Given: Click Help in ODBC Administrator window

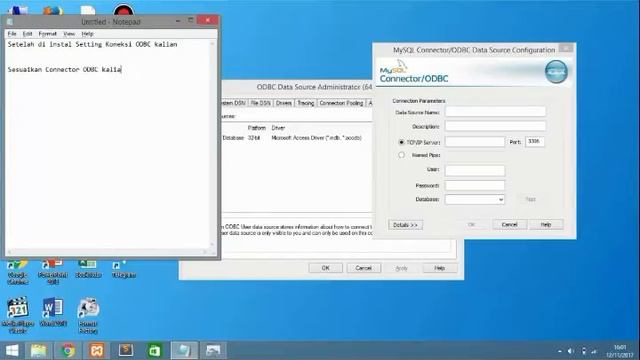Looking at the screenshot, I should pyautogui.click(x=439, y=268).
